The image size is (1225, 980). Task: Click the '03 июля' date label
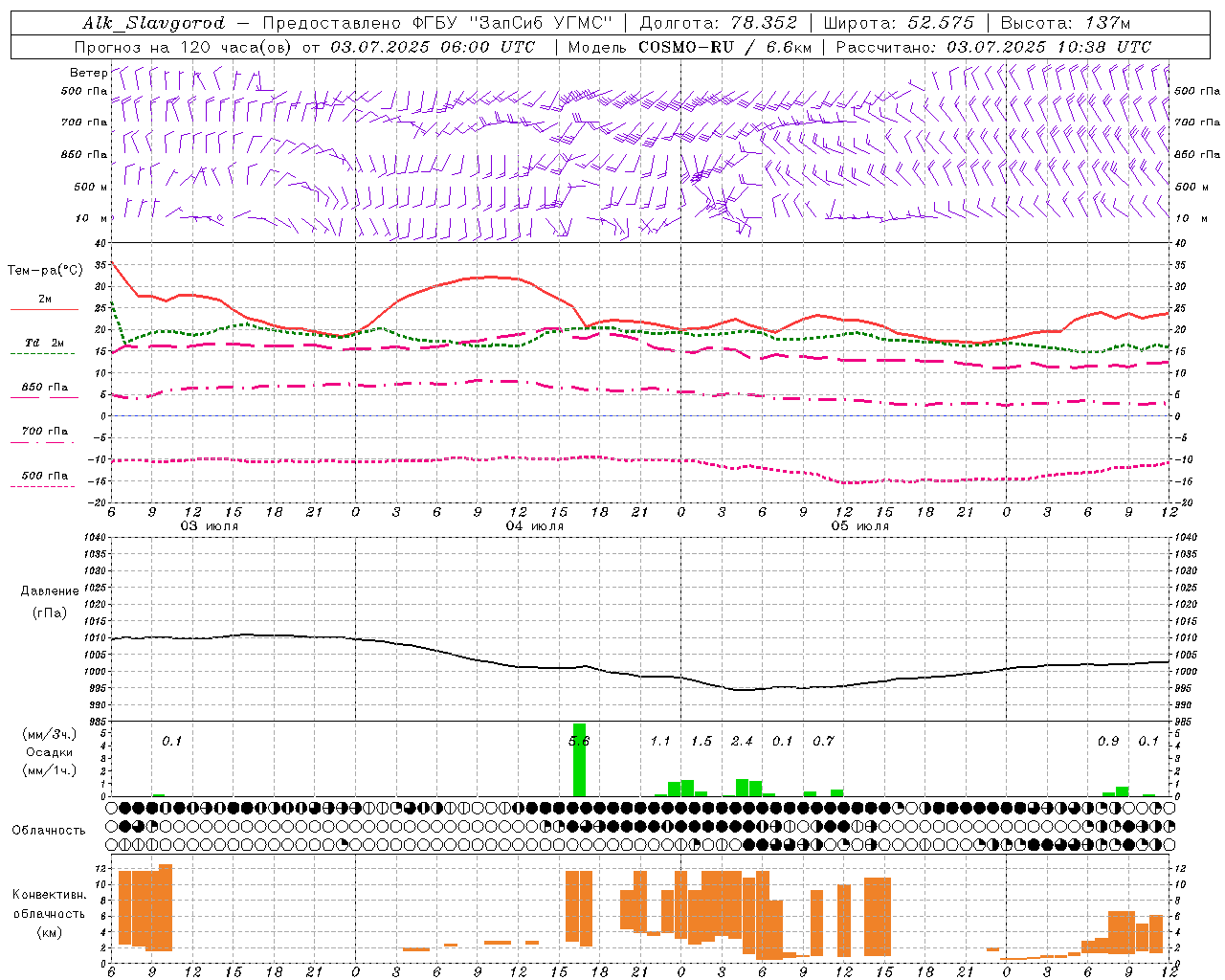click(x=210, y=526)
